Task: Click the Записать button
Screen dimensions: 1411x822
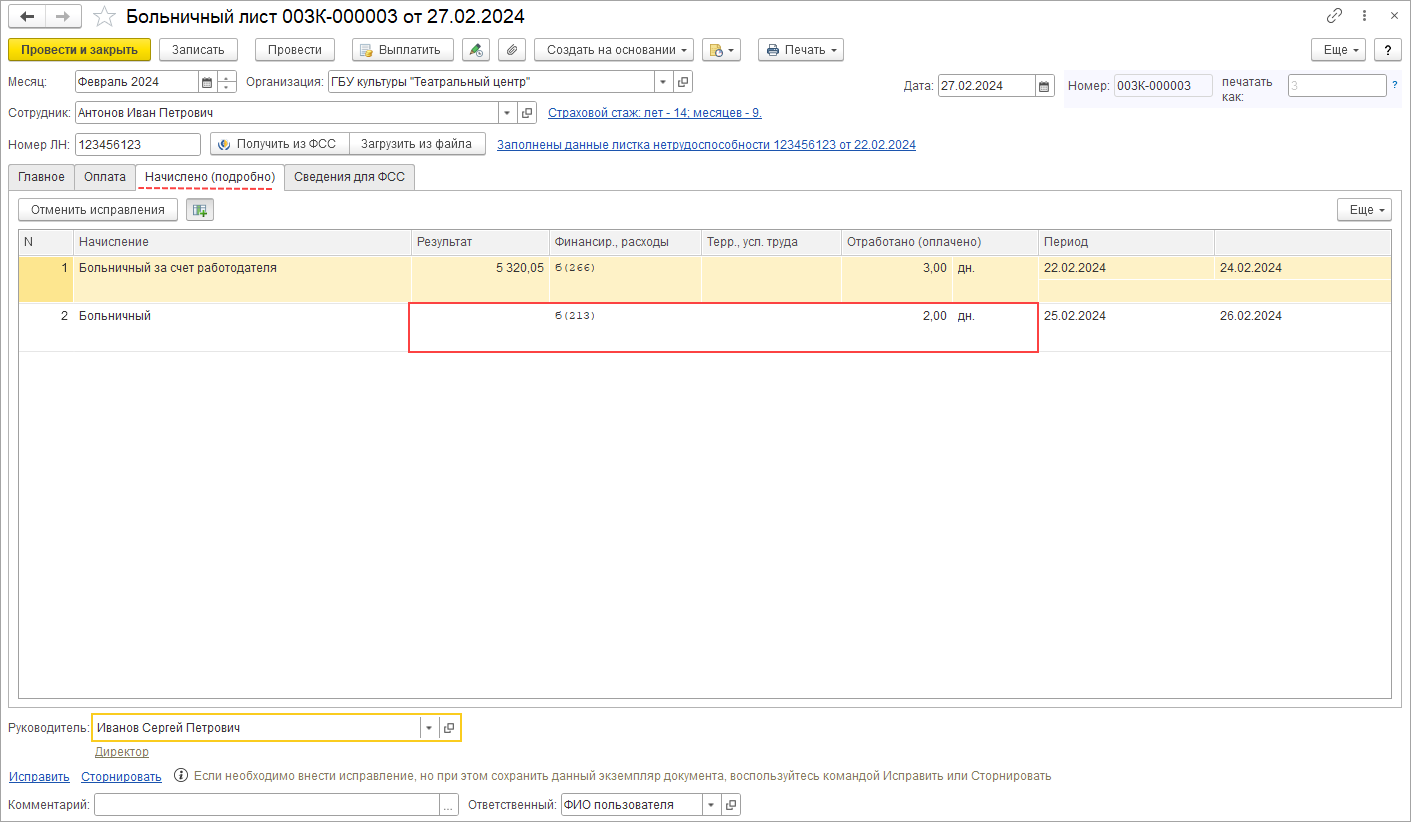Action: (198, 50)
